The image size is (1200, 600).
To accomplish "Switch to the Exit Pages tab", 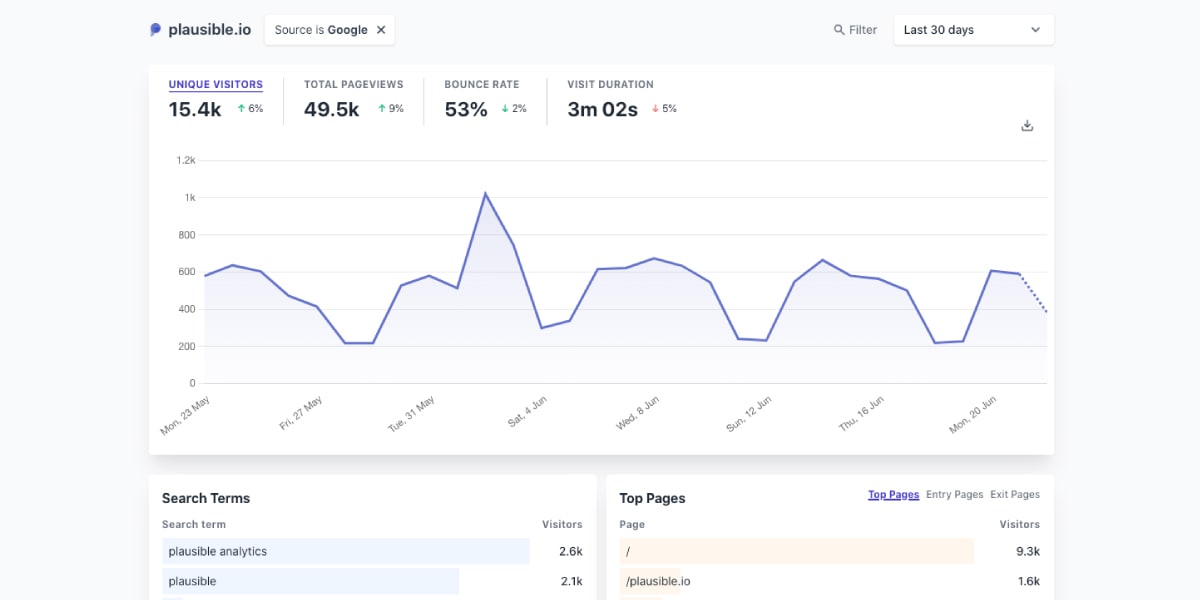I will (1015, 494).
